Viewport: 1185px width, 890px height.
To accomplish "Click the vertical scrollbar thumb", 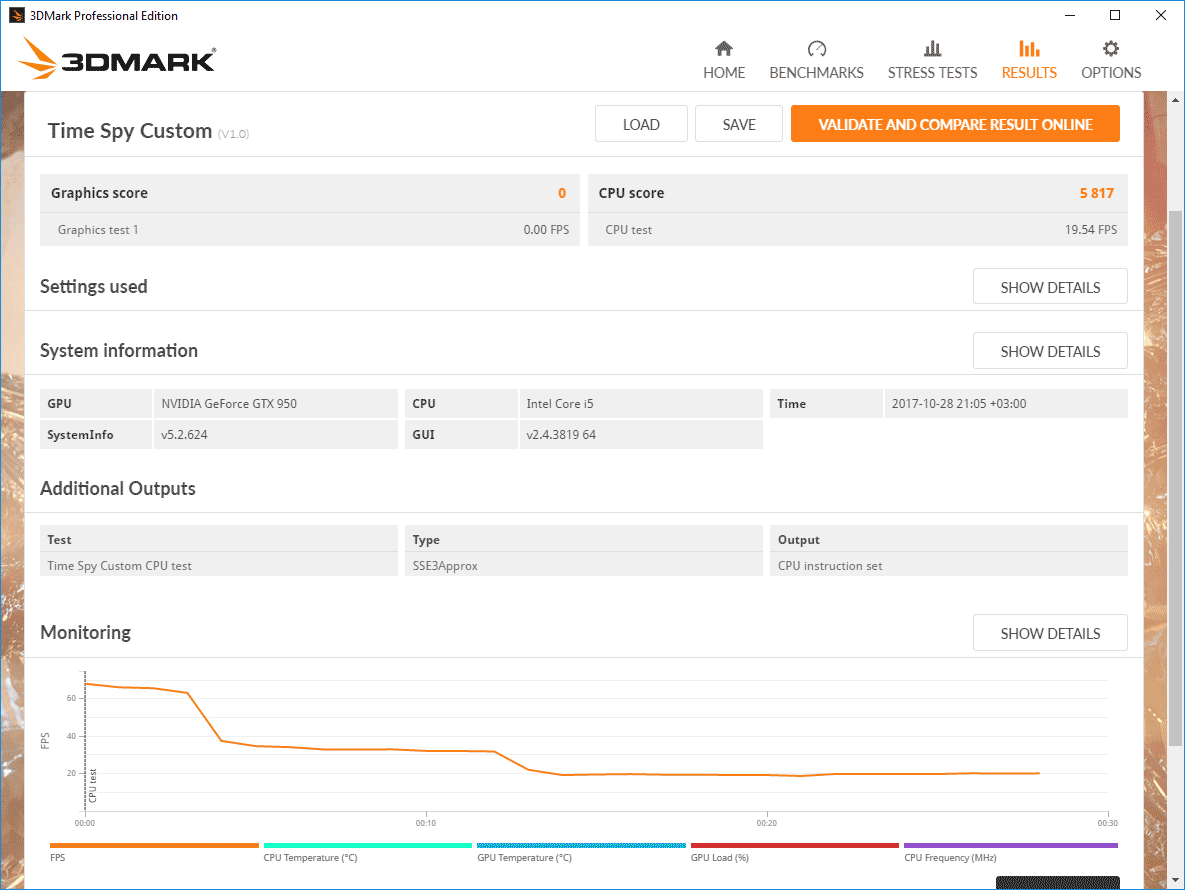I will click(1175, 476).
